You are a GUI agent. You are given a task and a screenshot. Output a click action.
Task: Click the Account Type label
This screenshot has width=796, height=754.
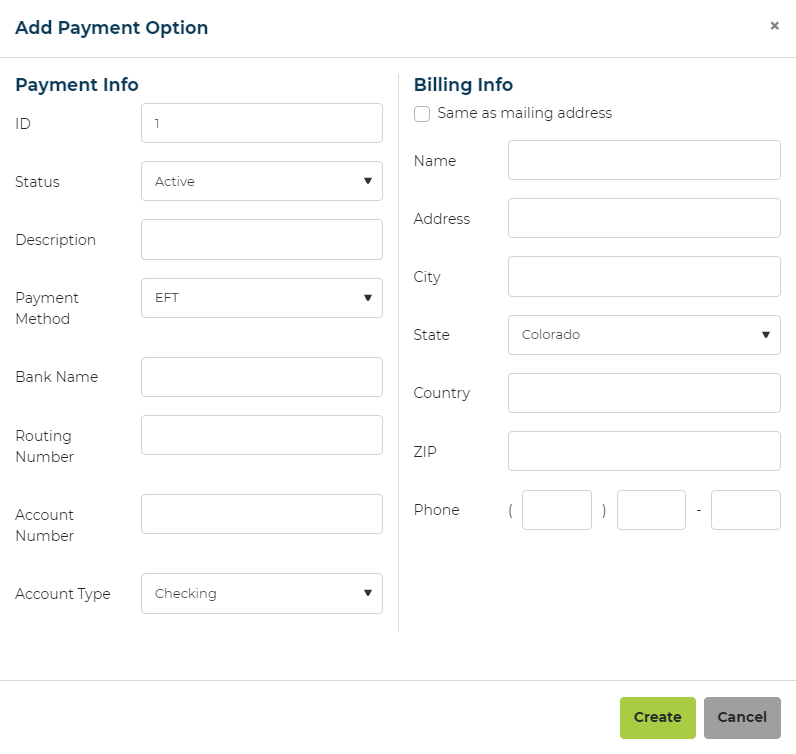pyautogui.click(x=63, y=594)
